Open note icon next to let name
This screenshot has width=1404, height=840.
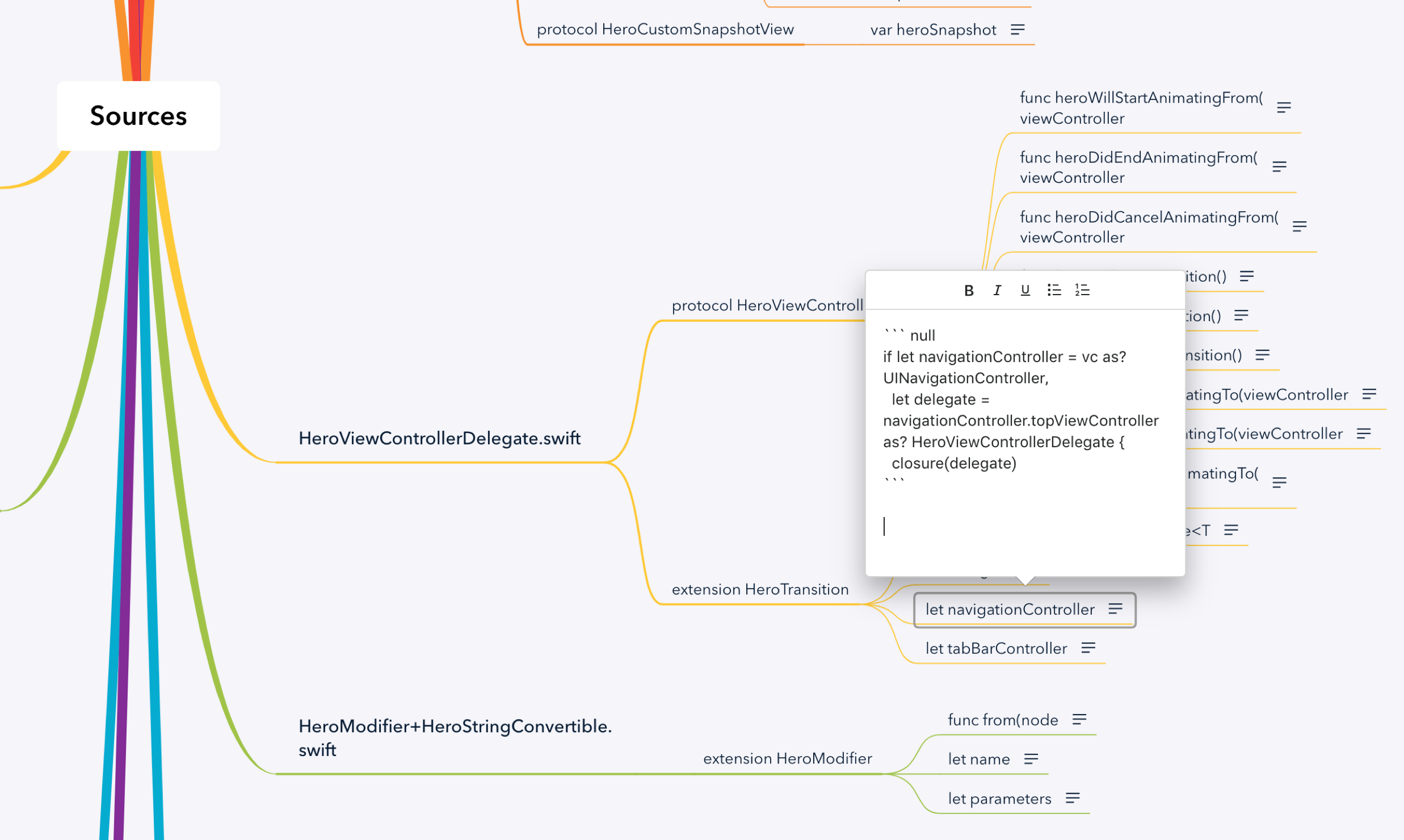tap(1031, 759)
